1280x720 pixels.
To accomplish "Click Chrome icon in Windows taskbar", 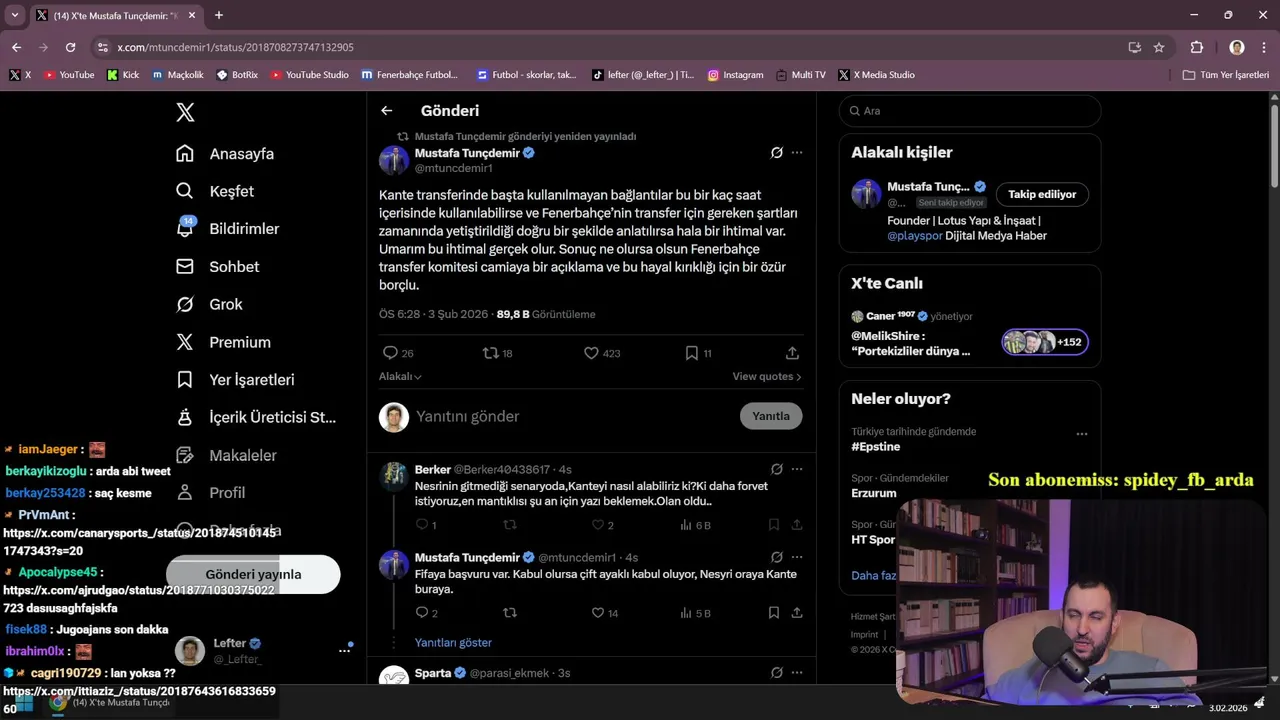I will coord(58,703).
